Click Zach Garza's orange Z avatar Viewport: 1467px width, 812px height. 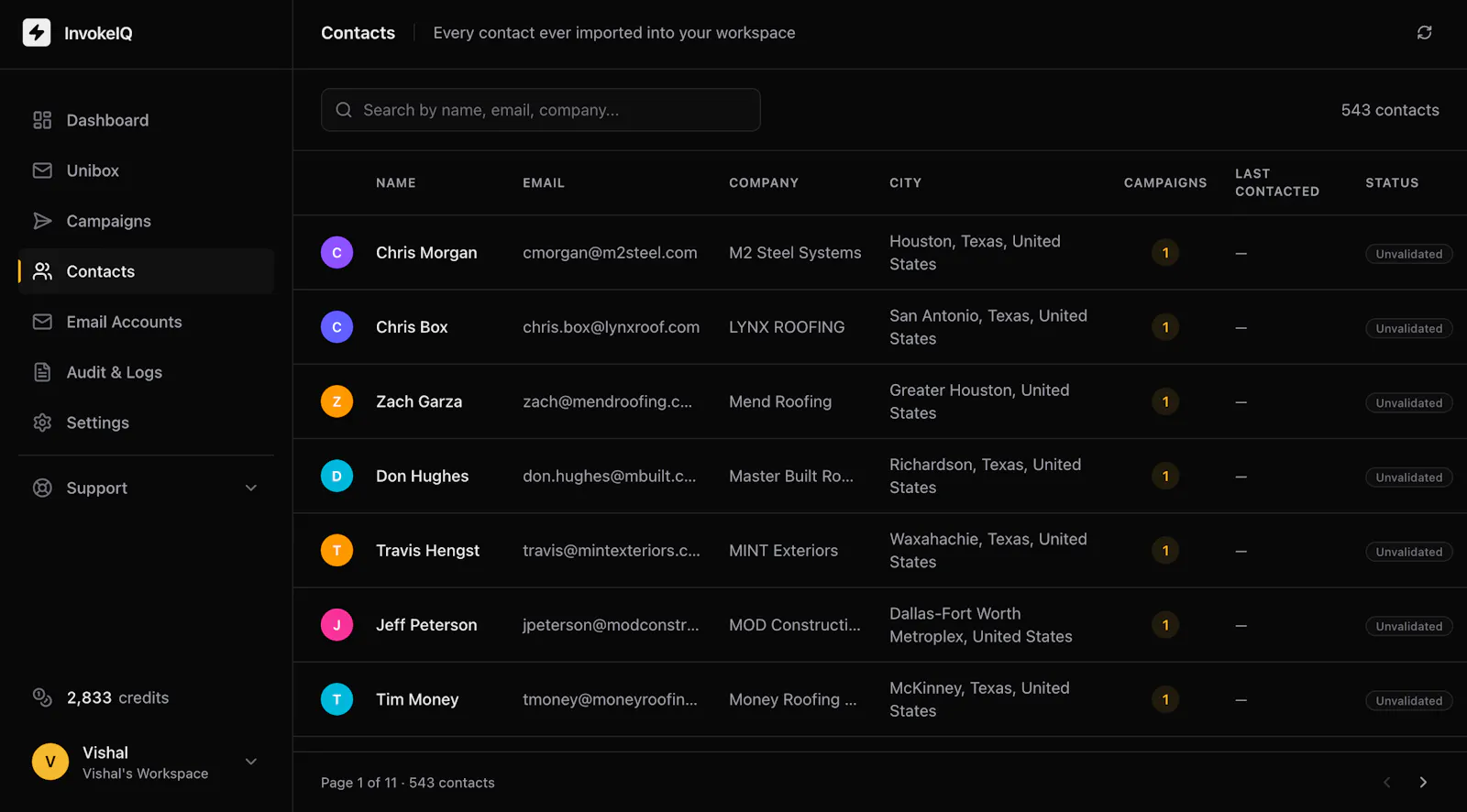[336, 401]
